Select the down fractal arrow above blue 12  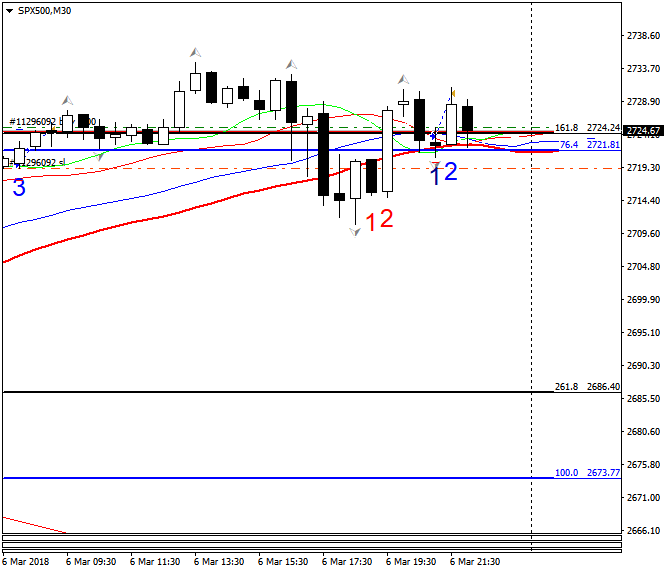point(435,164)
